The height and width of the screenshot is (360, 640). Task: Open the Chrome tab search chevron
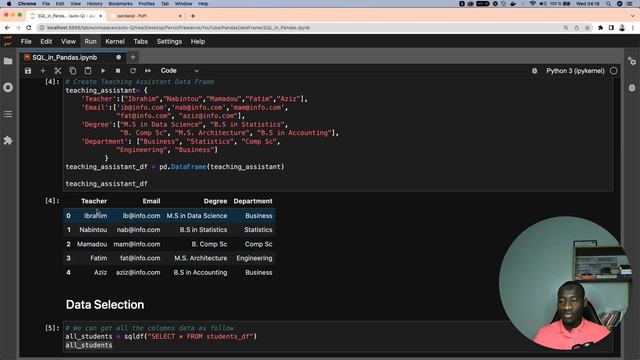click(x=633, y=16)
